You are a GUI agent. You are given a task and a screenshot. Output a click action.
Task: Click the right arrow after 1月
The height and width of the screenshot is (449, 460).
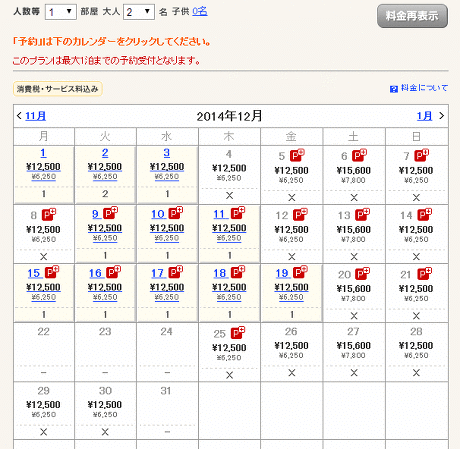coord(441,116)
